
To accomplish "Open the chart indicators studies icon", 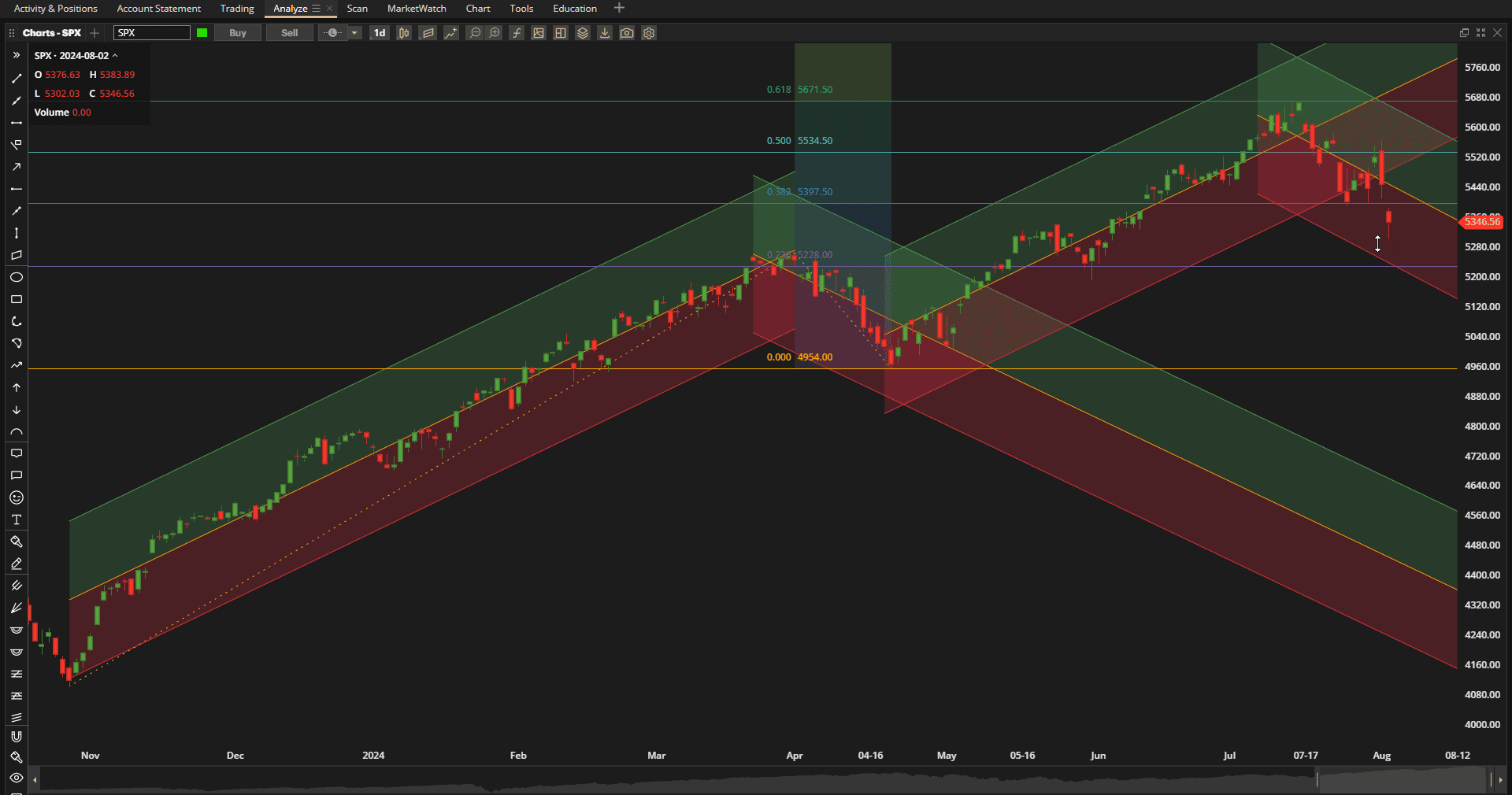I will (450, 32).
